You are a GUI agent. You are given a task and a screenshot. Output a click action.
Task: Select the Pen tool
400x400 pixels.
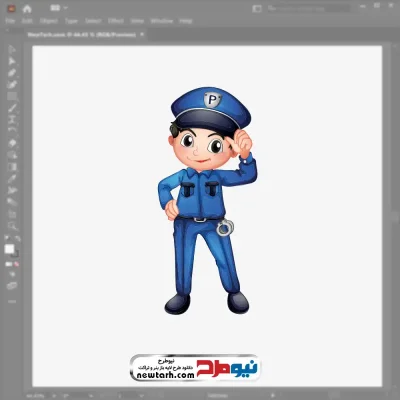(12, 73)
